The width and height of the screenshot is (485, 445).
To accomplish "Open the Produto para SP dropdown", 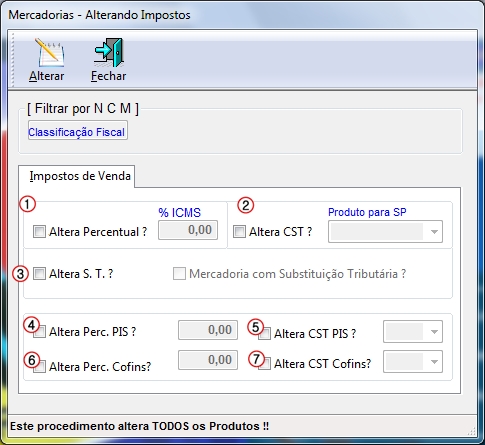I will 385,231.
